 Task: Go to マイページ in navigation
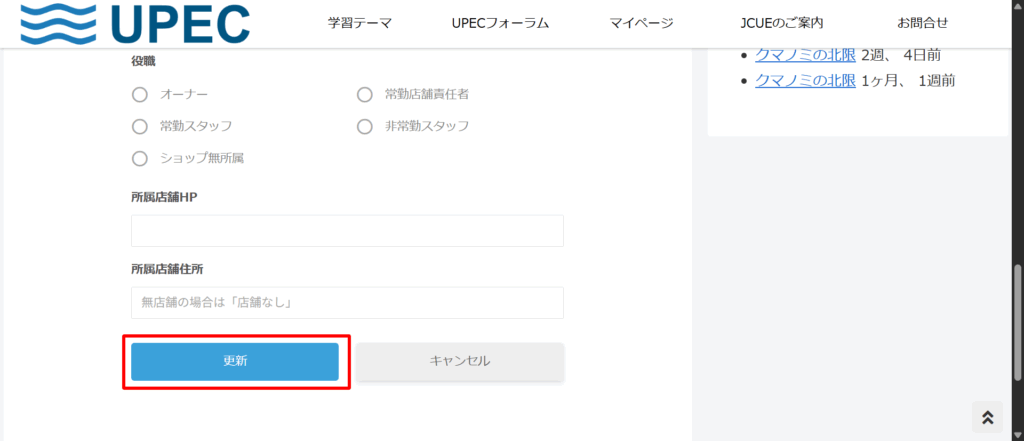[641, 23]
